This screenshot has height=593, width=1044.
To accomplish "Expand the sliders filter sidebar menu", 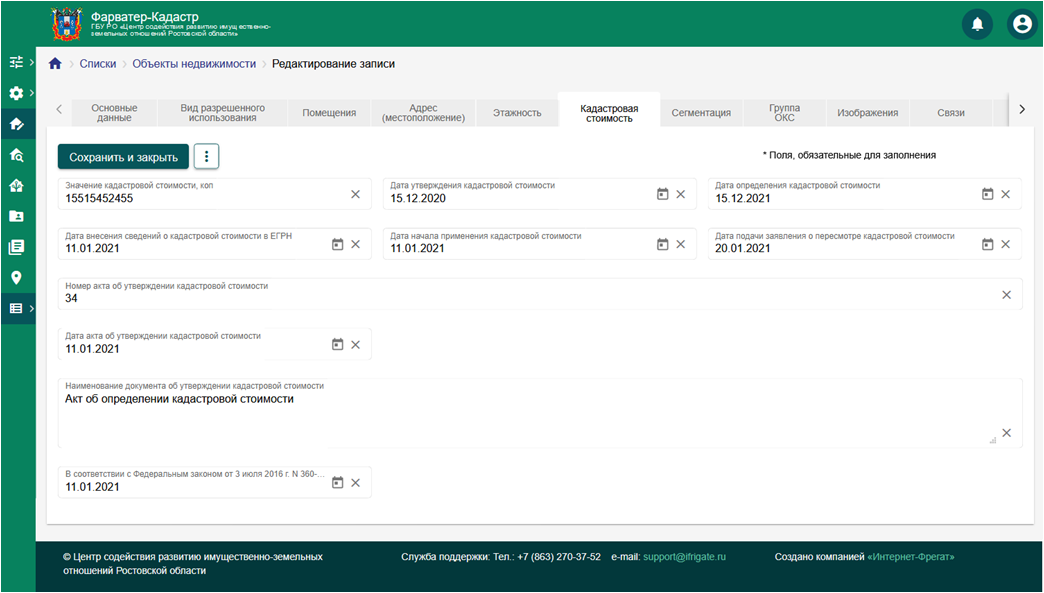I will coord(16,62).
